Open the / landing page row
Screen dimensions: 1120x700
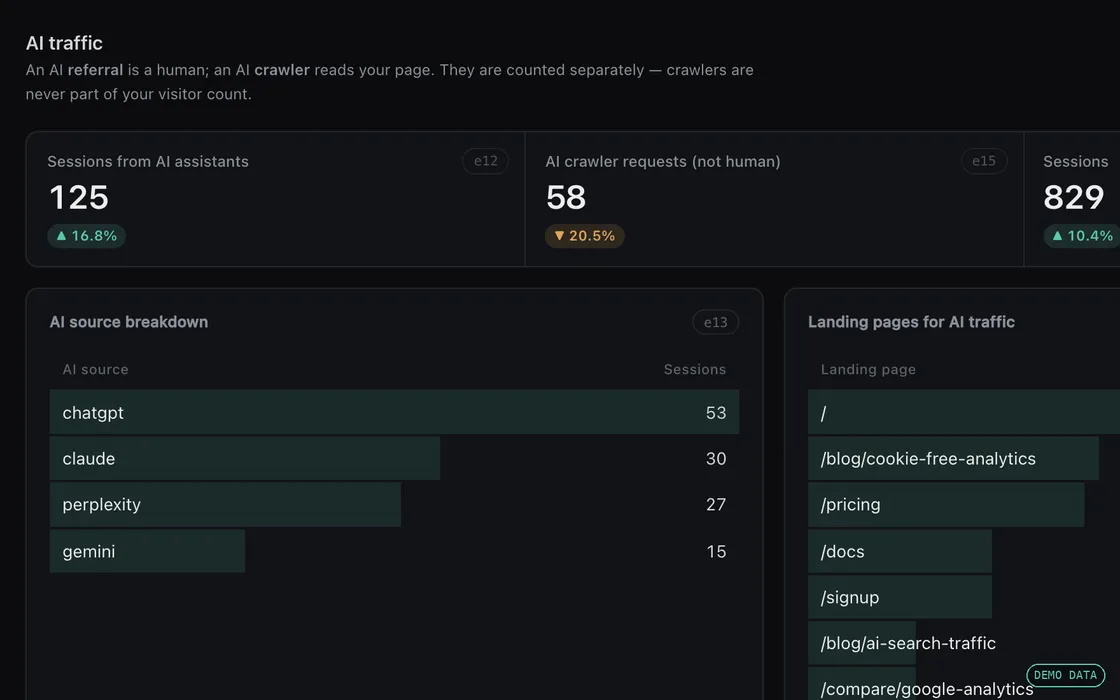[x=964, y=412]
